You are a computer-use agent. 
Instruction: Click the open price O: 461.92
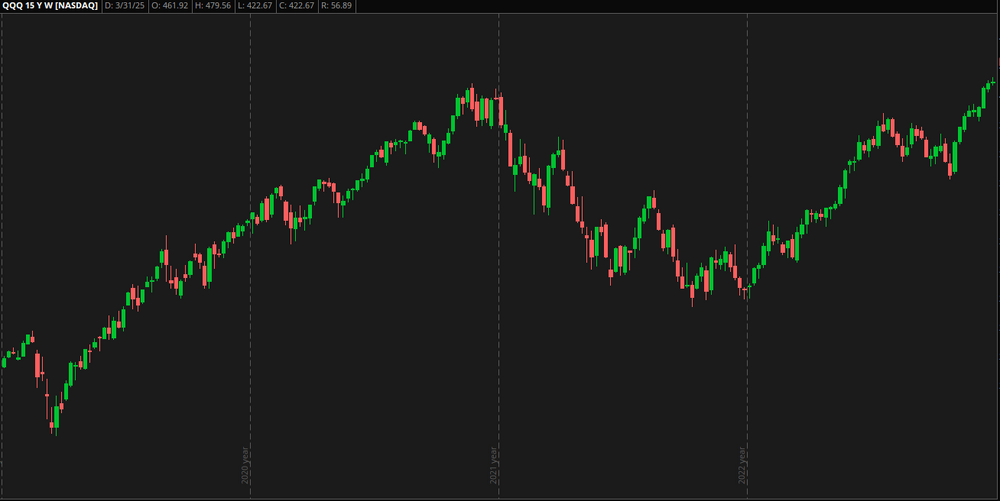[175, 6]
